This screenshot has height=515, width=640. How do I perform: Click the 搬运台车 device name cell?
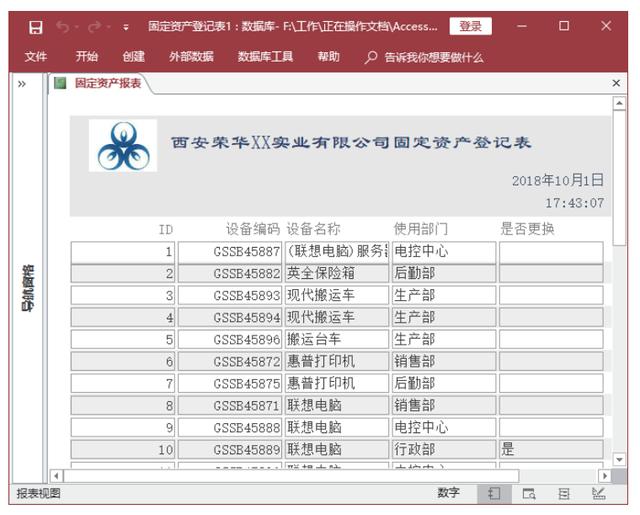(x=337, y=340)
